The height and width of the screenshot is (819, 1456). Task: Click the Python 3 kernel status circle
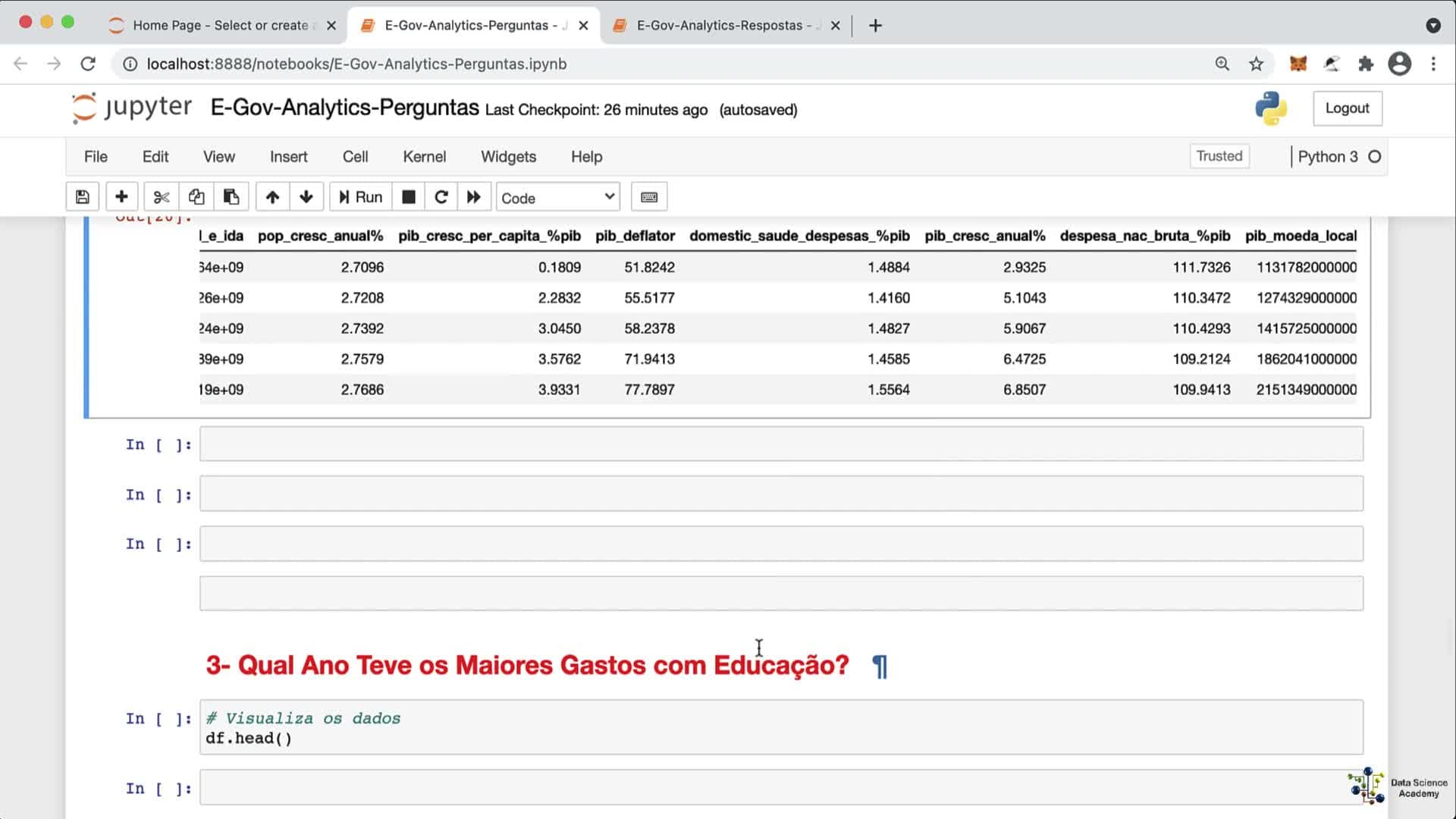click(1375, 157)
